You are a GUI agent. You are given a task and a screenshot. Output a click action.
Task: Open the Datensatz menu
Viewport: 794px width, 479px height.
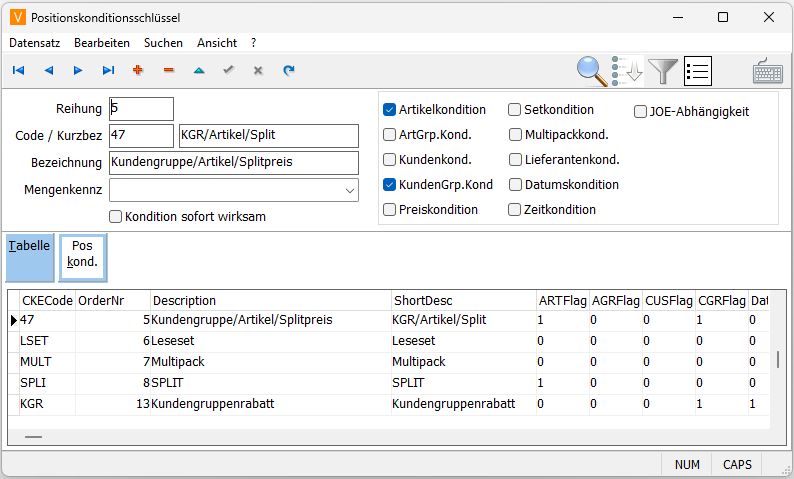pos(35,43)
